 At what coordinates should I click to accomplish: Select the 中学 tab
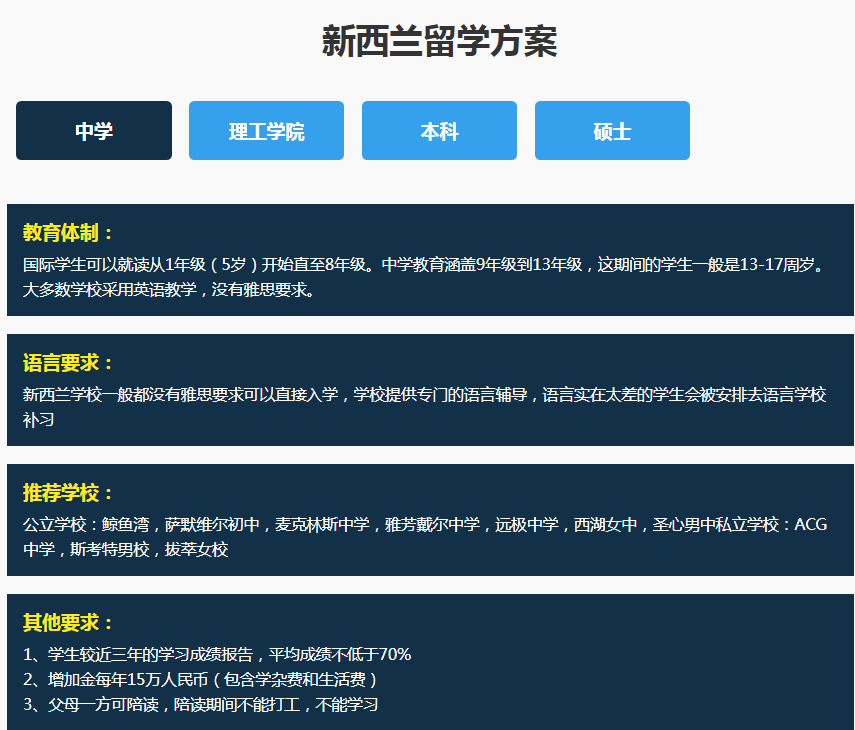coord(94,130)
